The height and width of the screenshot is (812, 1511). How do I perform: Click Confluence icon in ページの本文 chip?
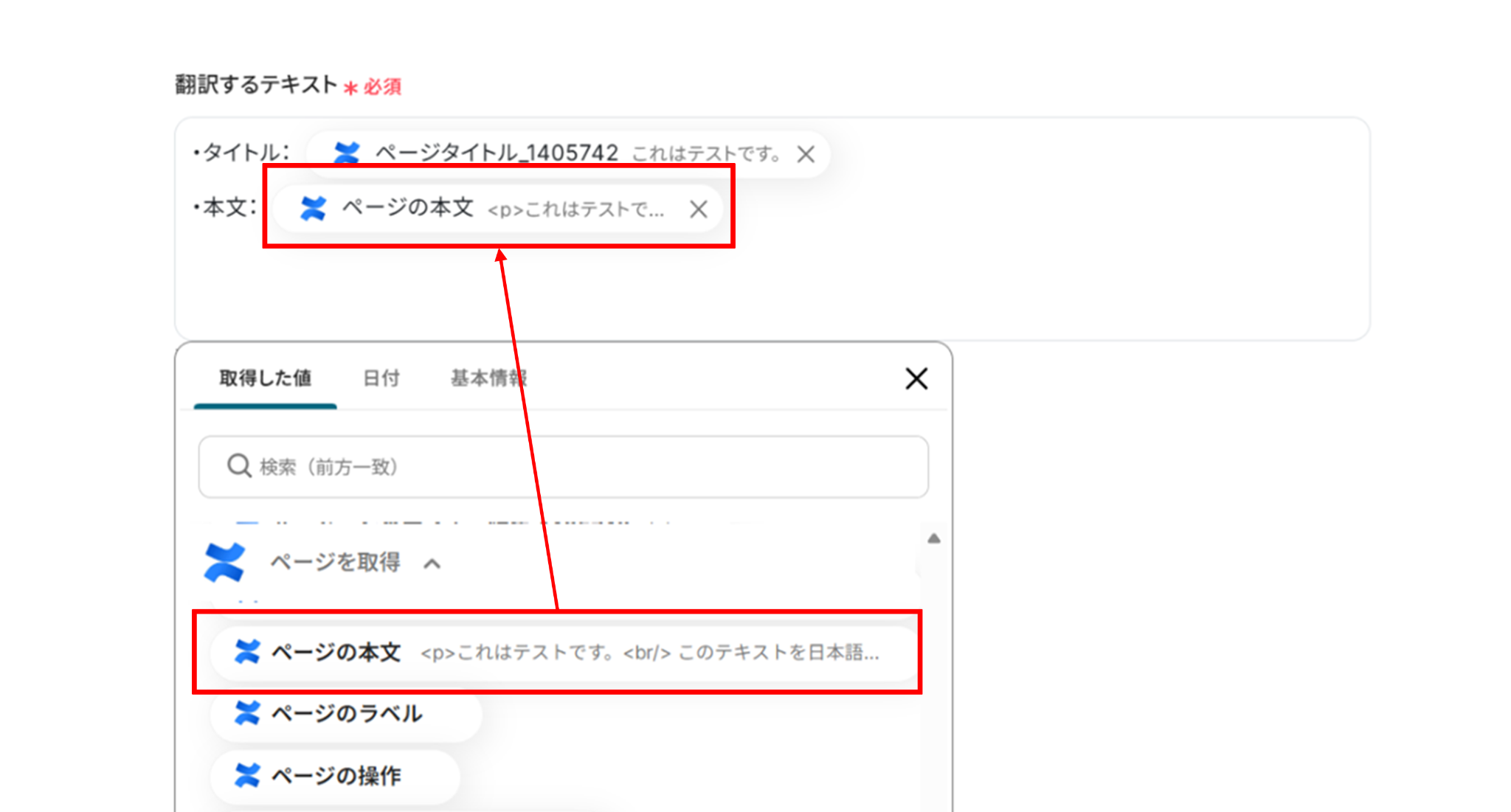click(x=313, y=209)
